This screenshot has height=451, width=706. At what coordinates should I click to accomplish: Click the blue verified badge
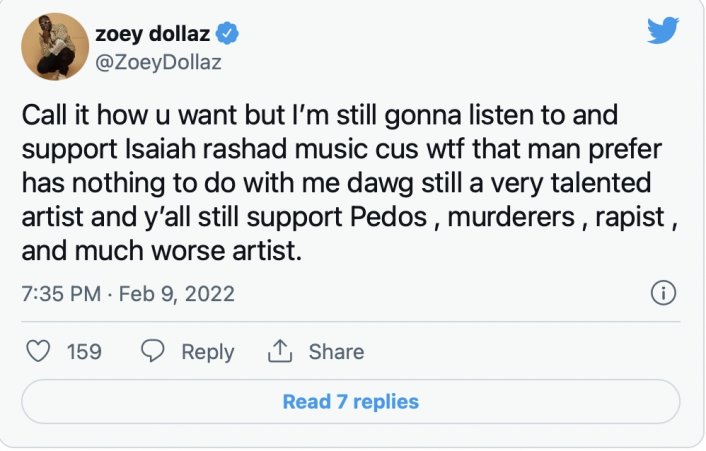click(228, 35)
